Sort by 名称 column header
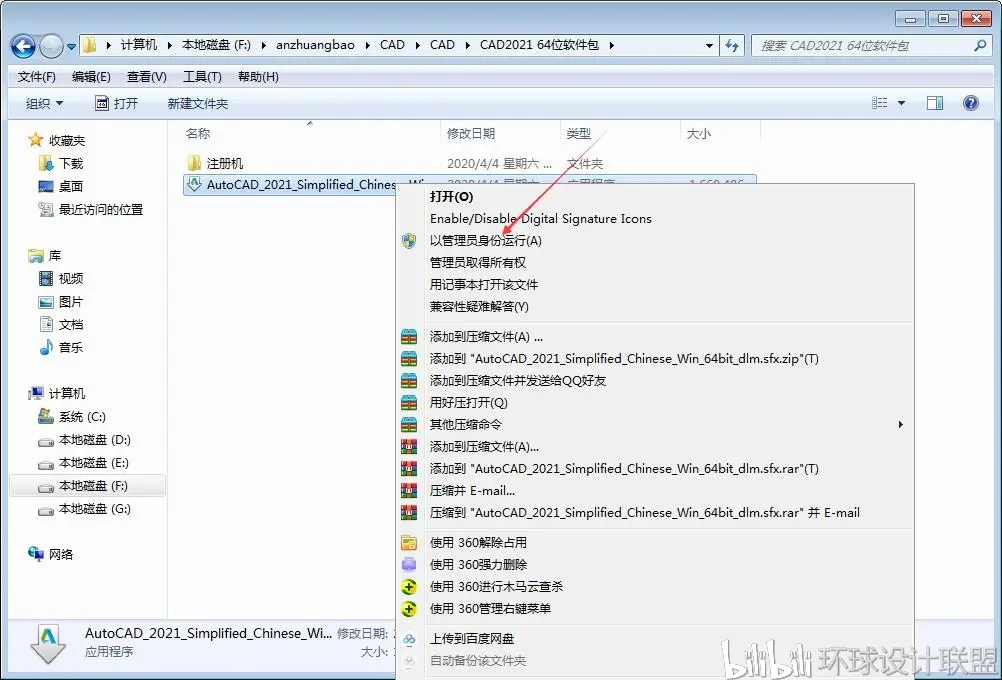Image resolution: width=1002 pixels, height=680 pixels. (x=197, y=134)
